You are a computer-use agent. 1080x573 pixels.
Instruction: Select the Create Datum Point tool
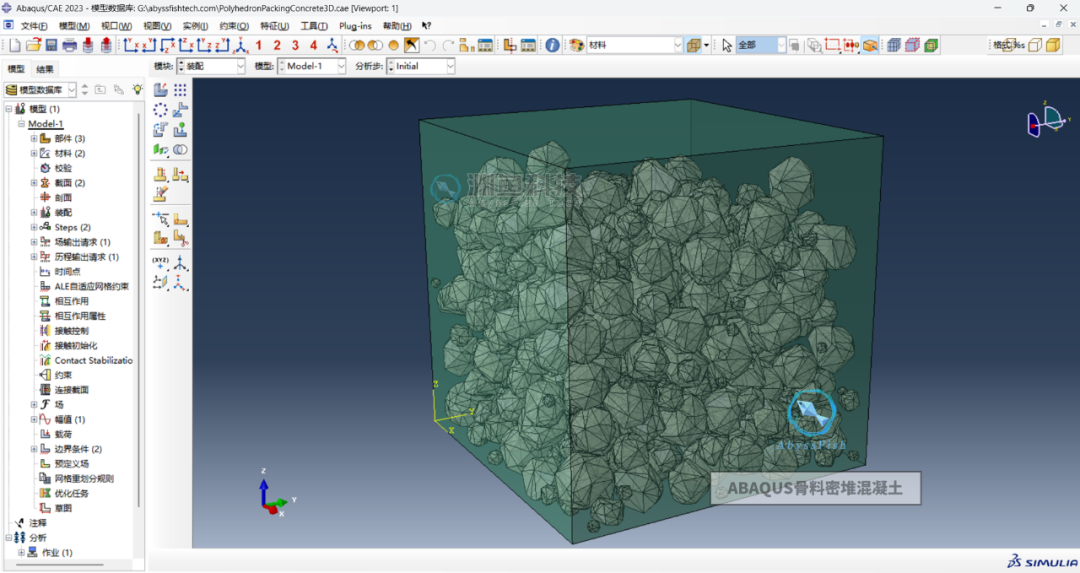[x=160, y=262]
